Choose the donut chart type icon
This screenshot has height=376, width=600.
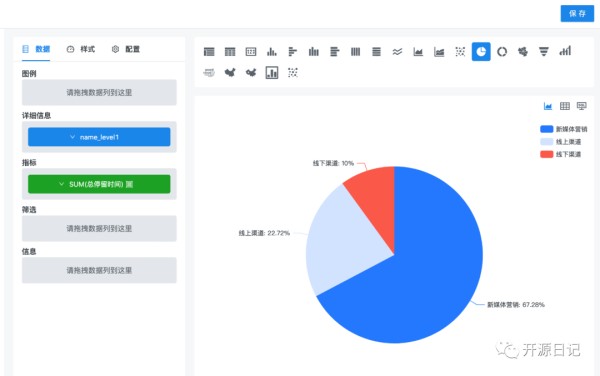click(x=502, y=52)
